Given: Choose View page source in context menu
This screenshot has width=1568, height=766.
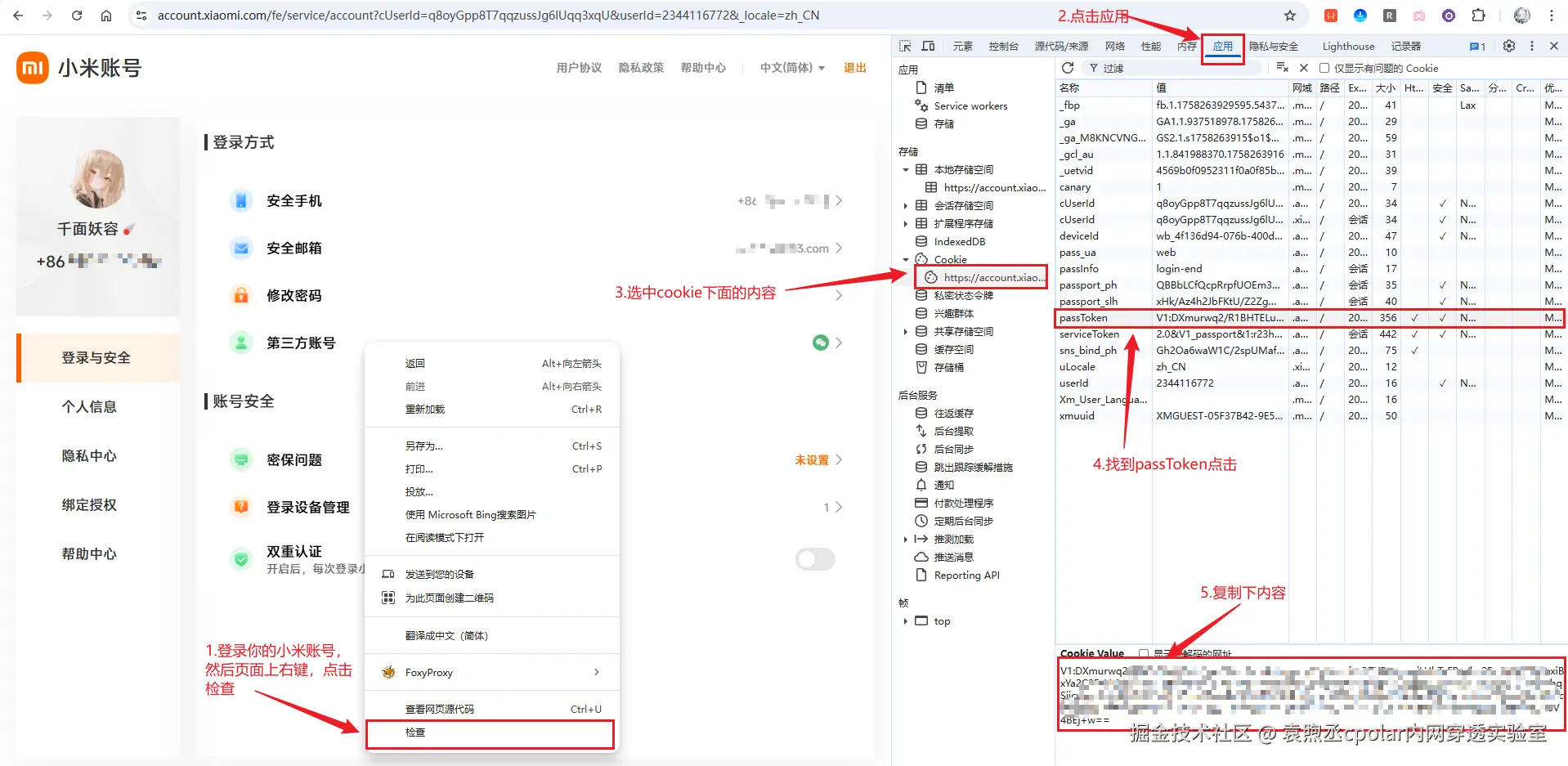Looking at the screenshot, I should point(491,710).
